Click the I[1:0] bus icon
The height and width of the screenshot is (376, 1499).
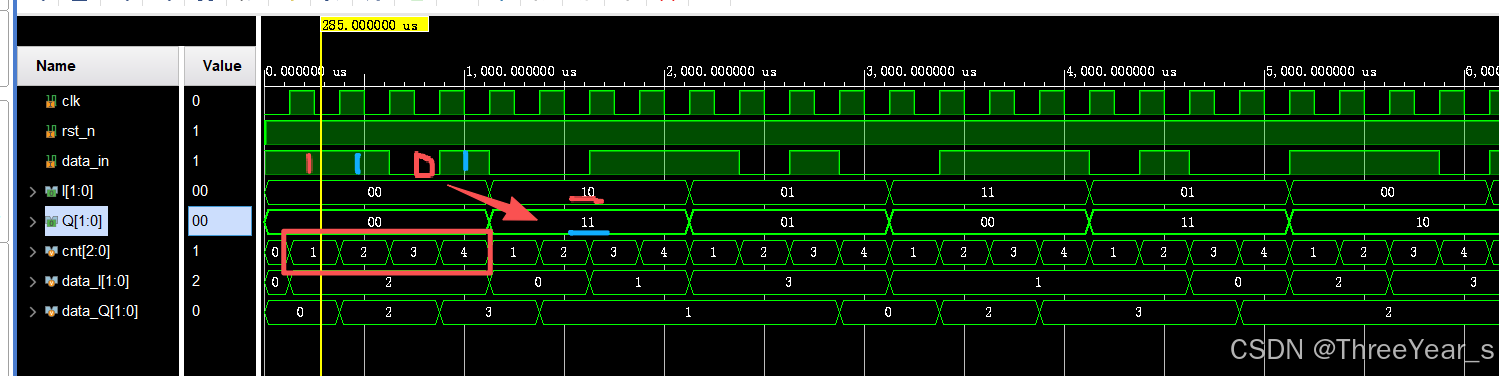pos(51,191)
